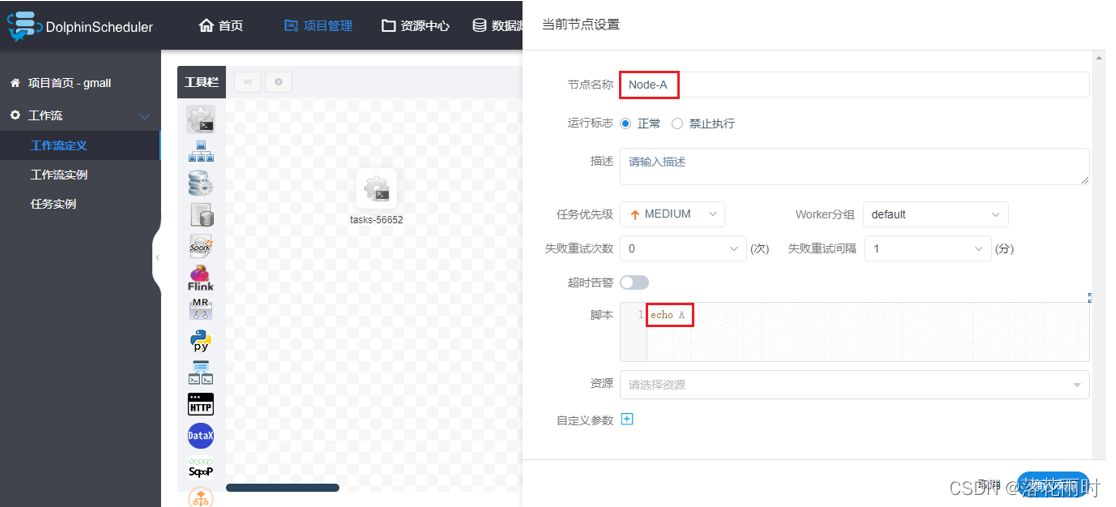Image resolution: width=1116 pixels, height=507 pixels.
Task: Select the 正常 run flag radio button
Action: (626, 123)
